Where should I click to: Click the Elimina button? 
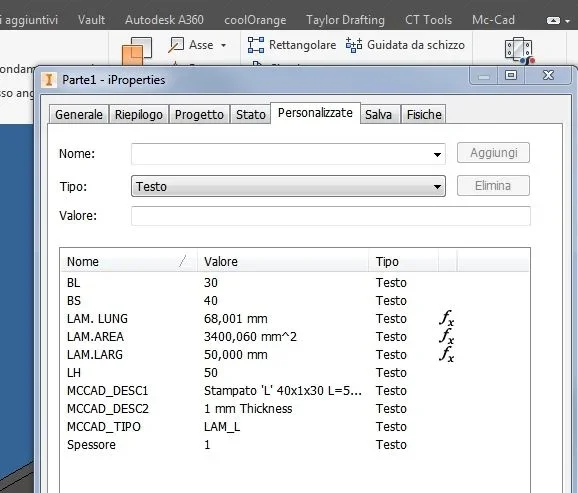(x=493, y=185)
